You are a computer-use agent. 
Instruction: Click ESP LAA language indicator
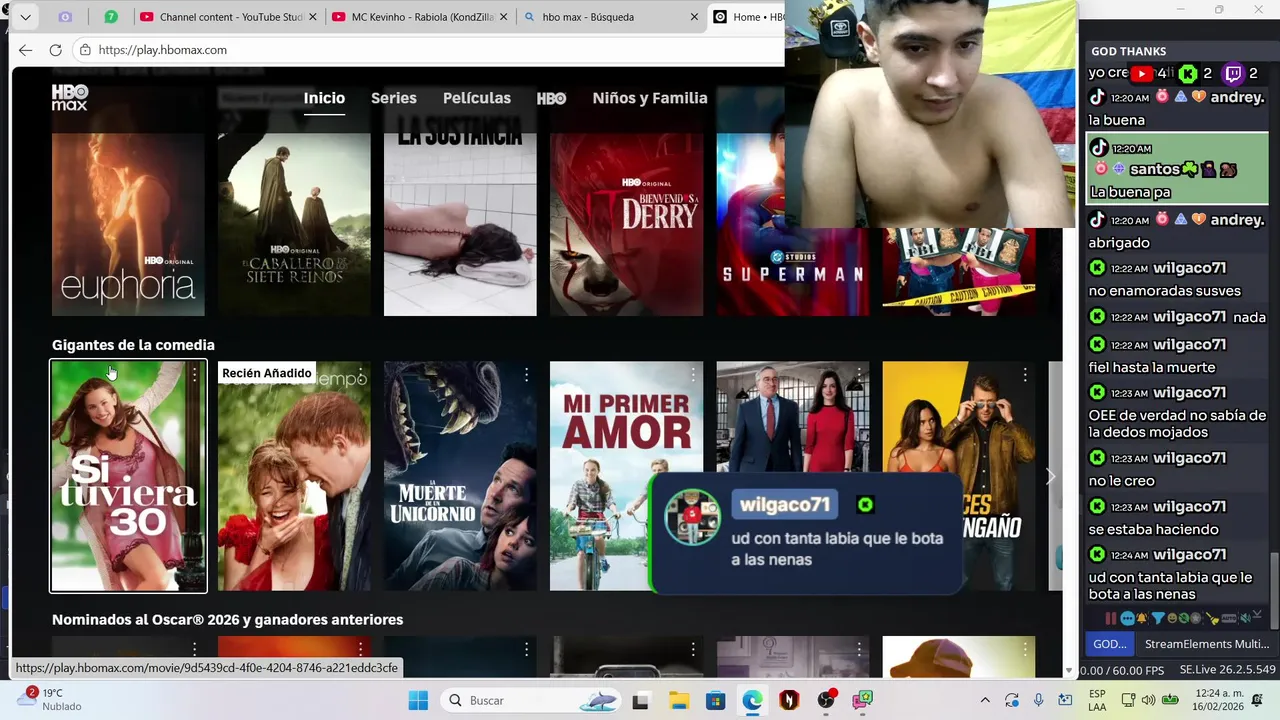tap(1097, 700)
